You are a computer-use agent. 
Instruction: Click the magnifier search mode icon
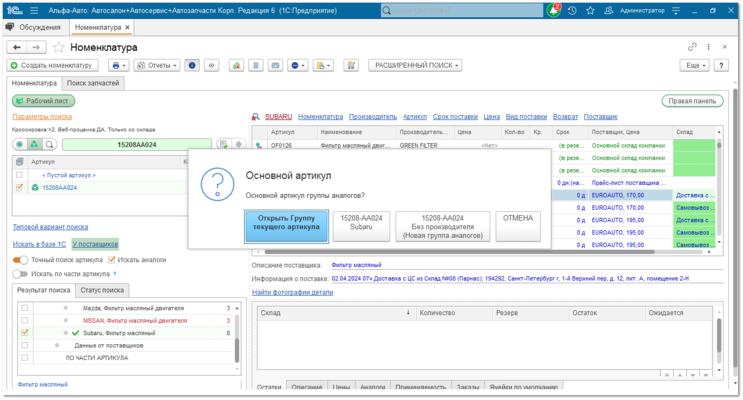click(x=49, y=144)
